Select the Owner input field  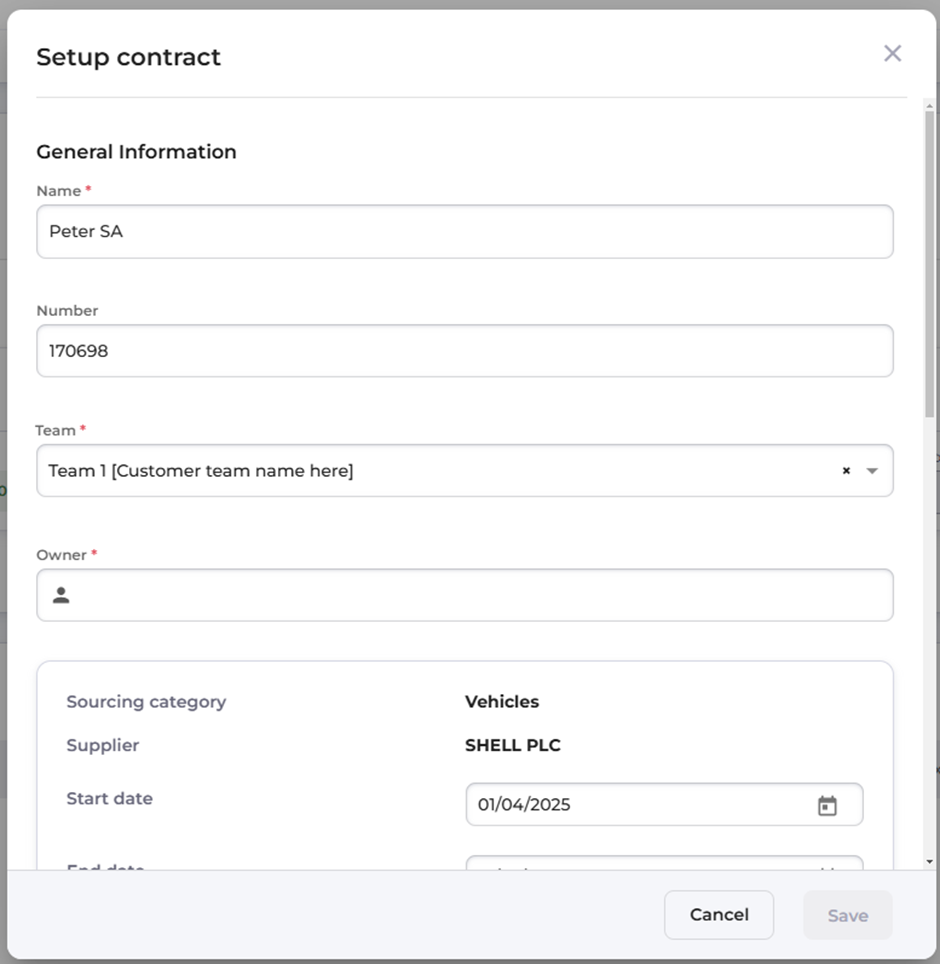(480, 596)
